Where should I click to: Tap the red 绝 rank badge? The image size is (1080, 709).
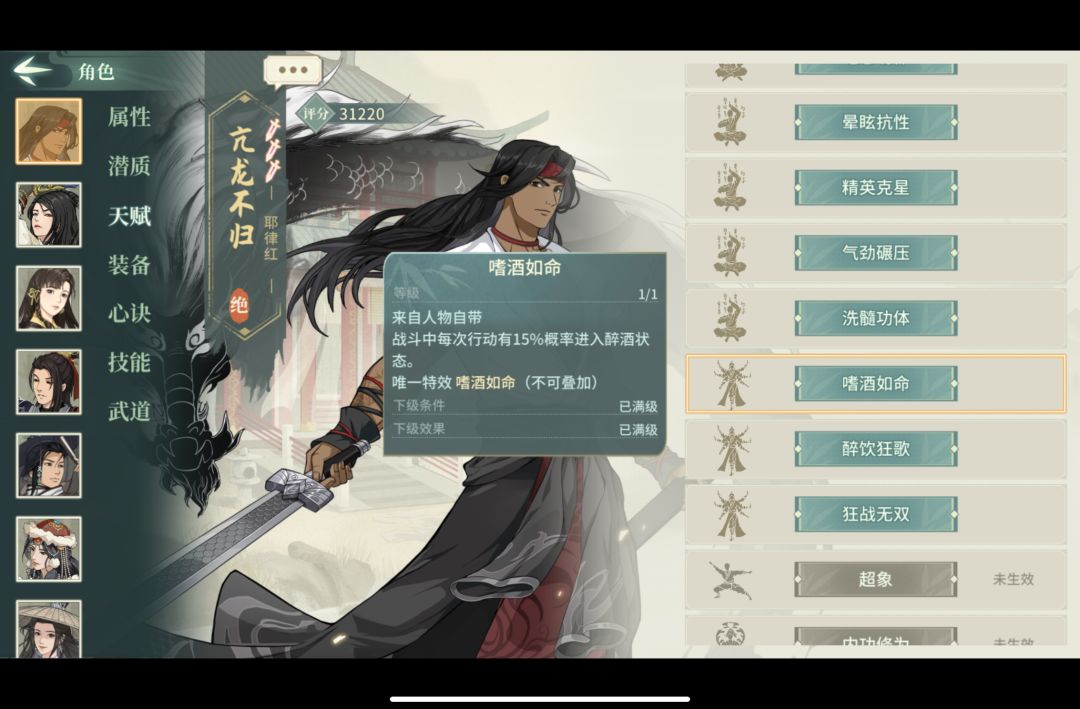pyautogui.click(x=239, y=305)
